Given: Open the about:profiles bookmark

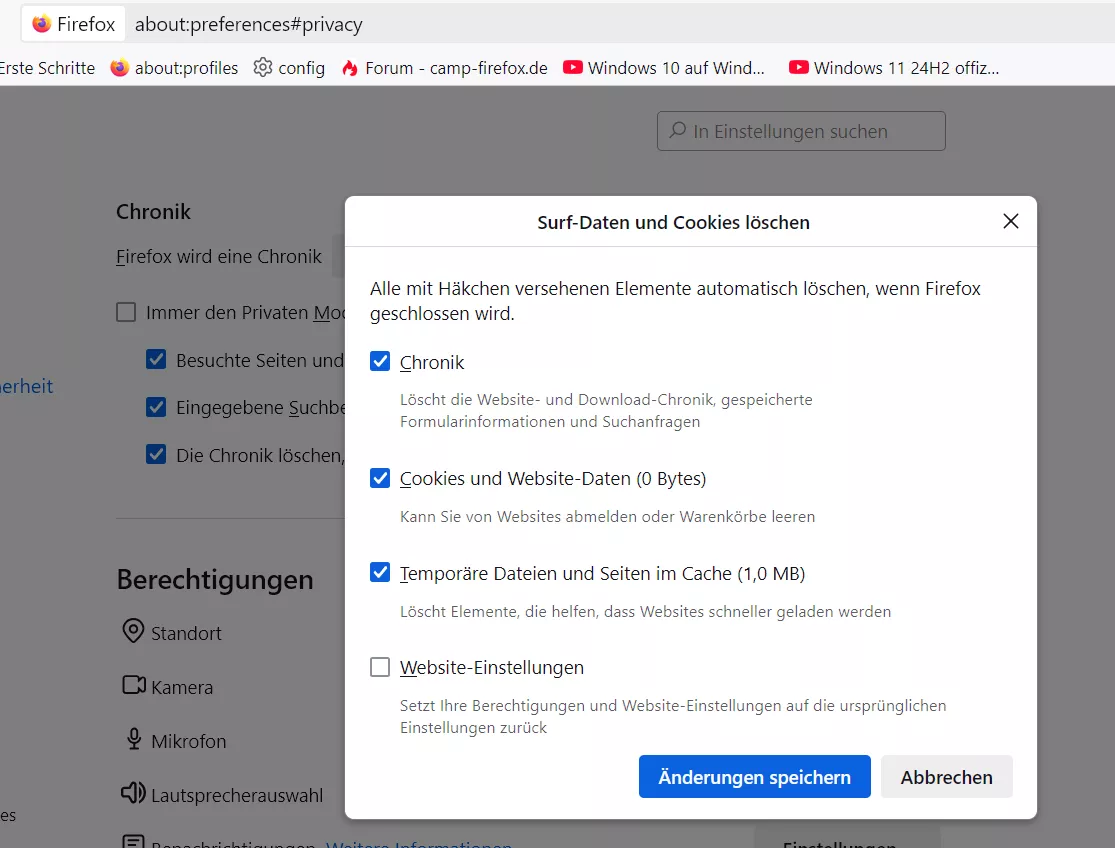Looking at the screenshot, I should point(175,68).
